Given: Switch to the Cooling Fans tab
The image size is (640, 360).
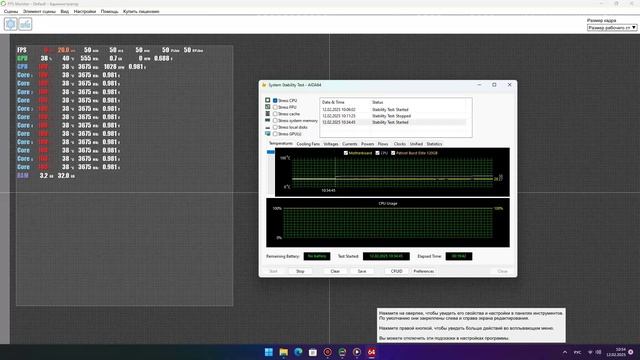Looking at the screenshot, I should coord(308,144).
